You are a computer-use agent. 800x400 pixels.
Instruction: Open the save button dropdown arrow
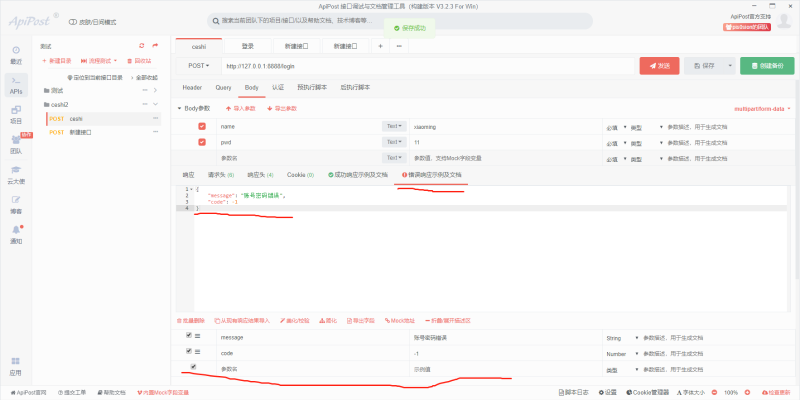[x=730, y=66]
